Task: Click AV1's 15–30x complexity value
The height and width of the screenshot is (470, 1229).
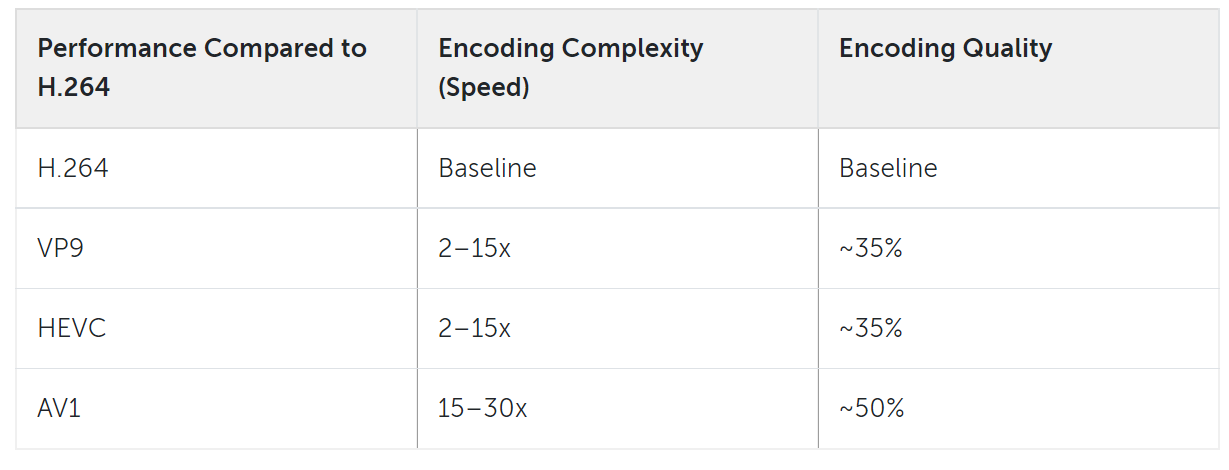Action: point(483,408)
